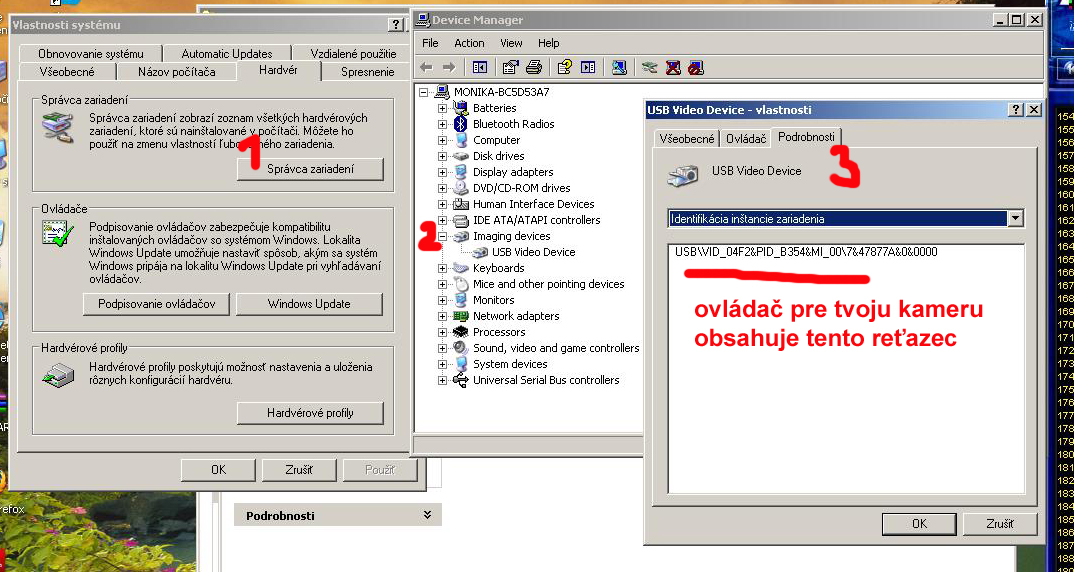Click Bluetooth Radios icon in device tree
This screenshot has height=572, width=1074.
pos(461,124)
